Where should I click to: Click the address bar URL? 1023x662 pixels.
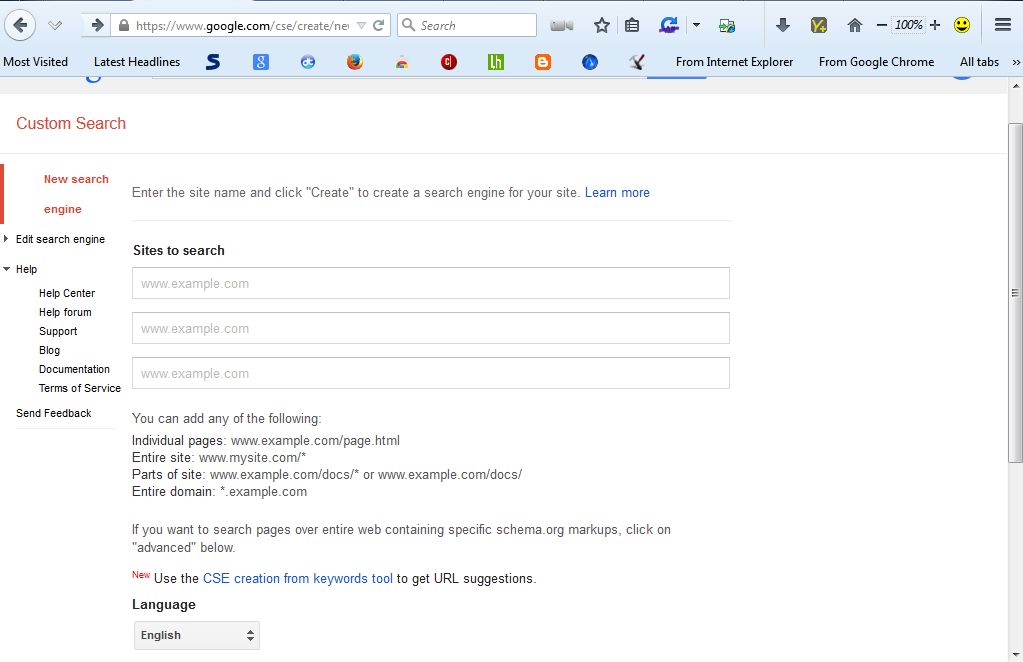(241, 25)
